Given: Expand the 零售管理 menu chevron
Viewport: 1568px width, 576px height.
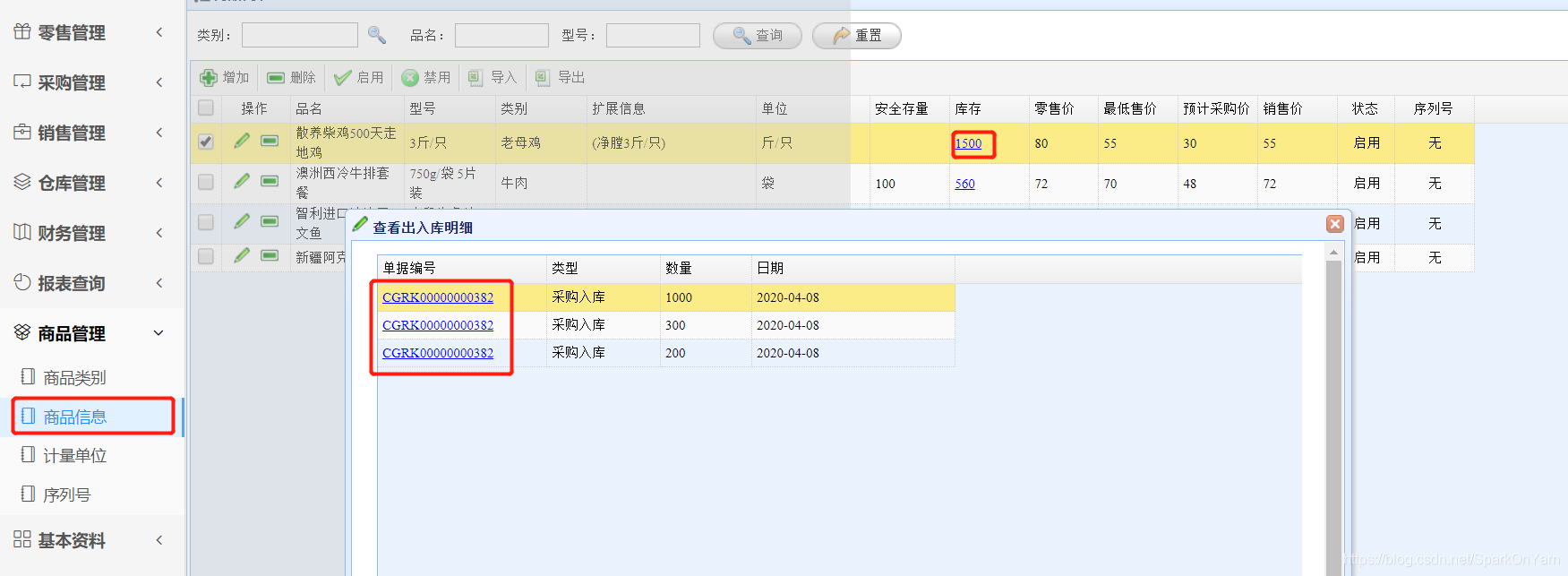Looking at the screenshot, I should (159, 32).
